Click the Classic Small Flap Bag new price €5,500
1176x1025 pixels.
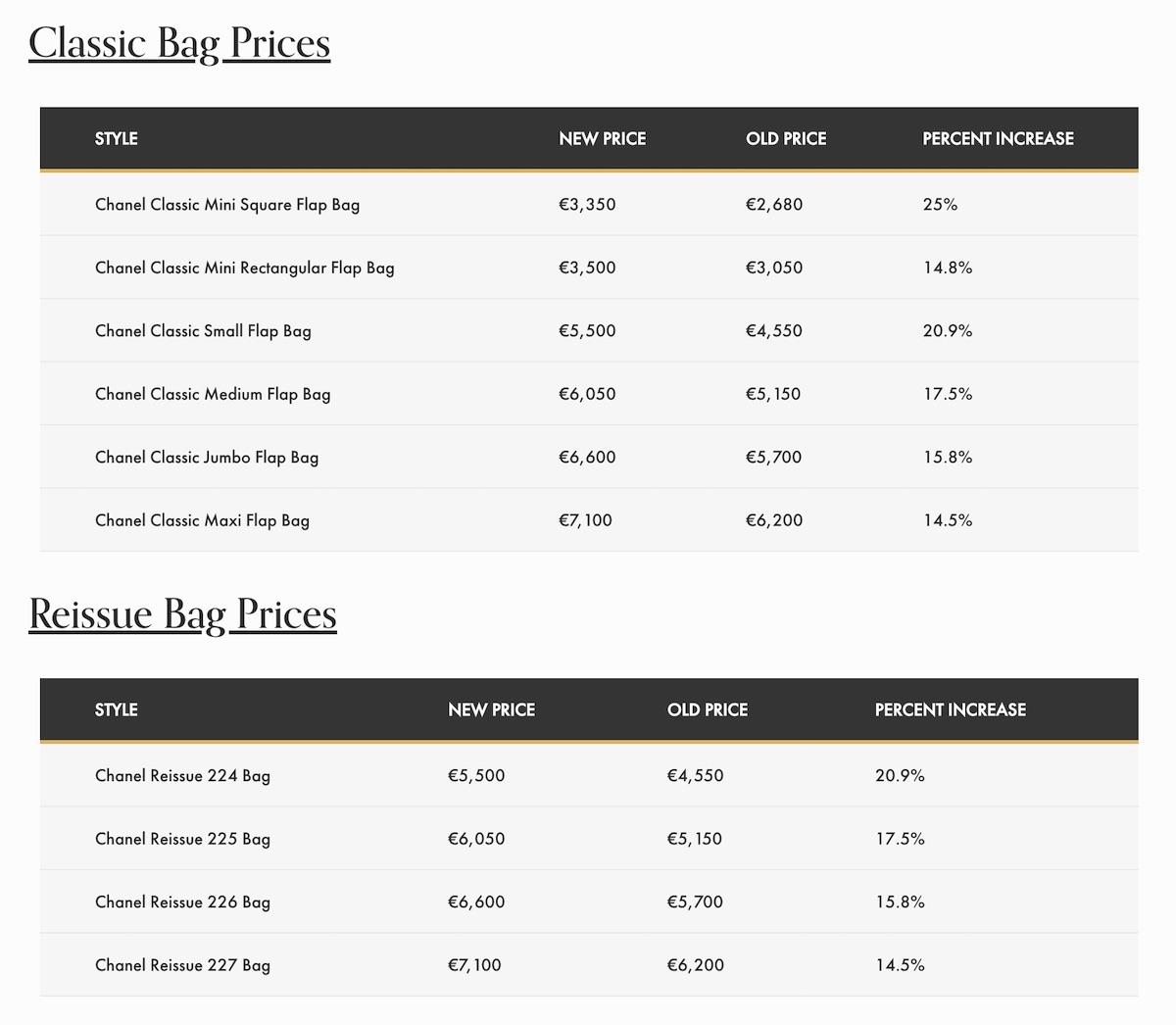(x=587, y=331)
